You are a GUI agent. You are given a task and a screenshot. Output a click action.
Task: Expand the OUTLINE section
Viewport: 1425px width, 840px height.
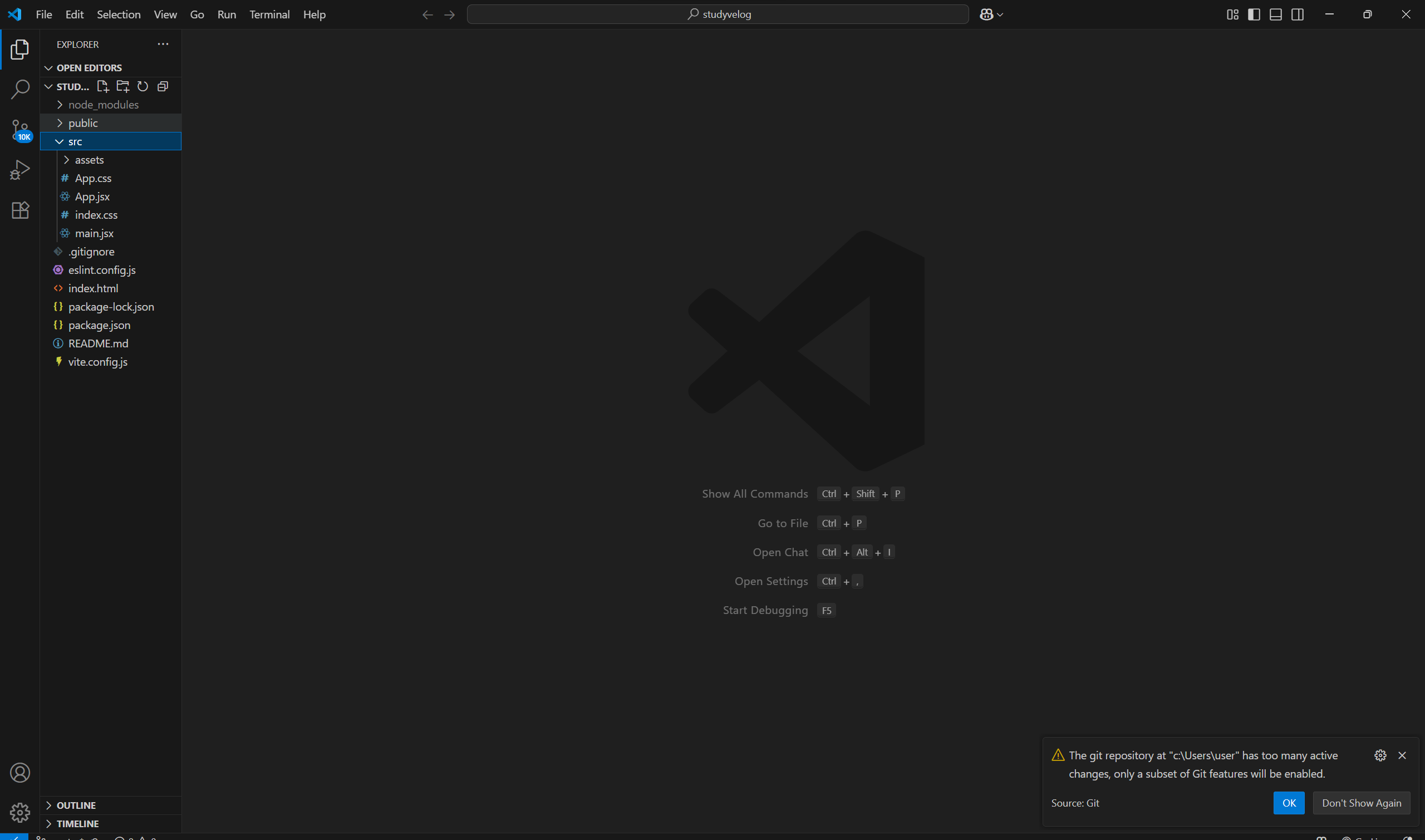[76, 805]
